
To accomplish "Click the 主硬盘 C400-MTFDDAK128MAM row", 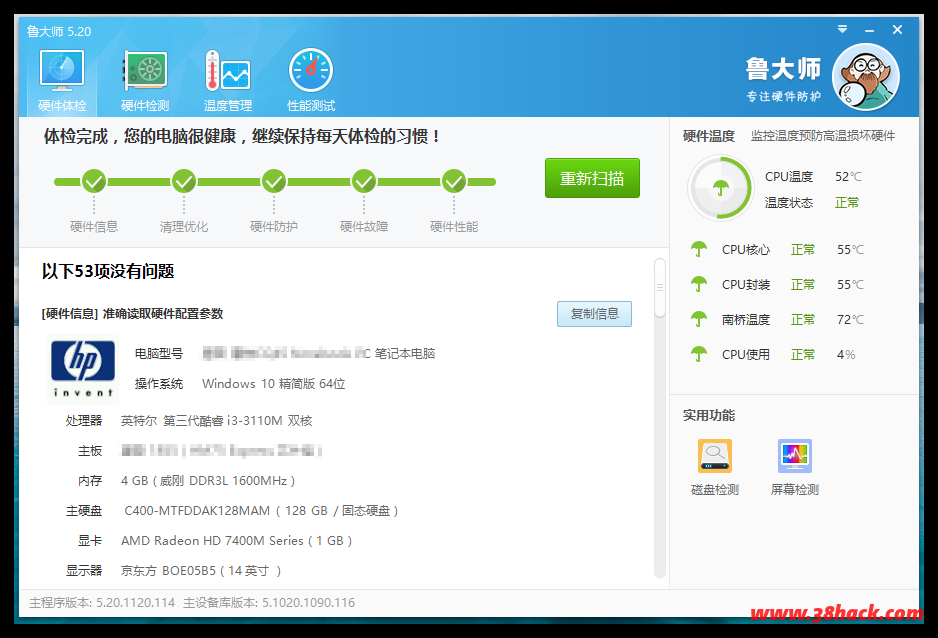I will coord(232,511).
